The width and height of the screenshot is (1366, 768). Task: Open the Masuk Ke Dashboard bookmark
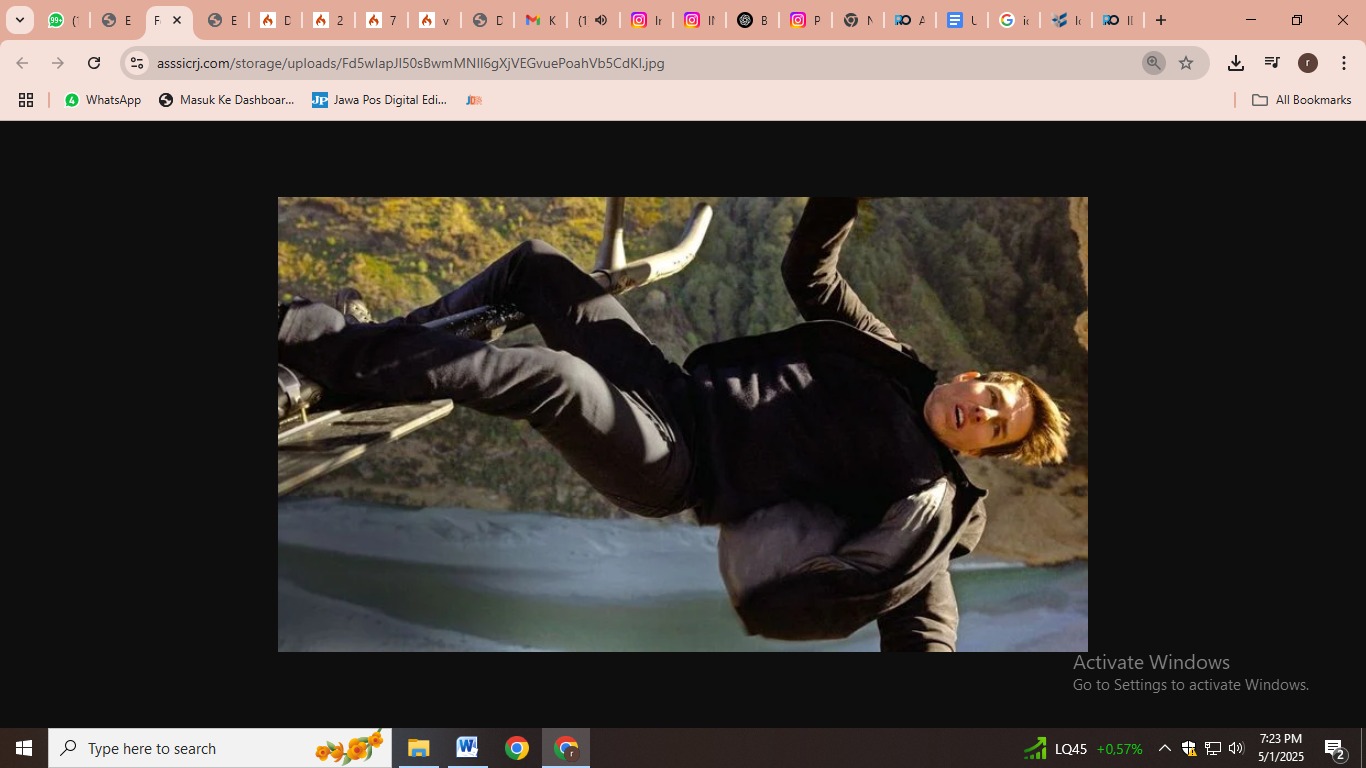(x=227, y=100)
